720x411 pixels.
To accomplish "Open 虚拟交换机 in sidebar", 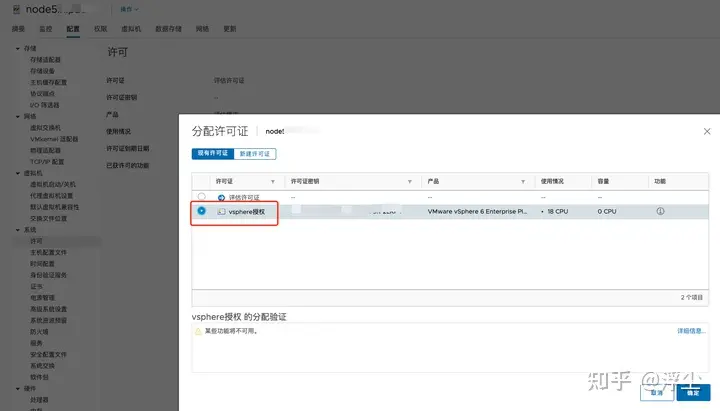I will pyautogui.click(x=45, y=128).
